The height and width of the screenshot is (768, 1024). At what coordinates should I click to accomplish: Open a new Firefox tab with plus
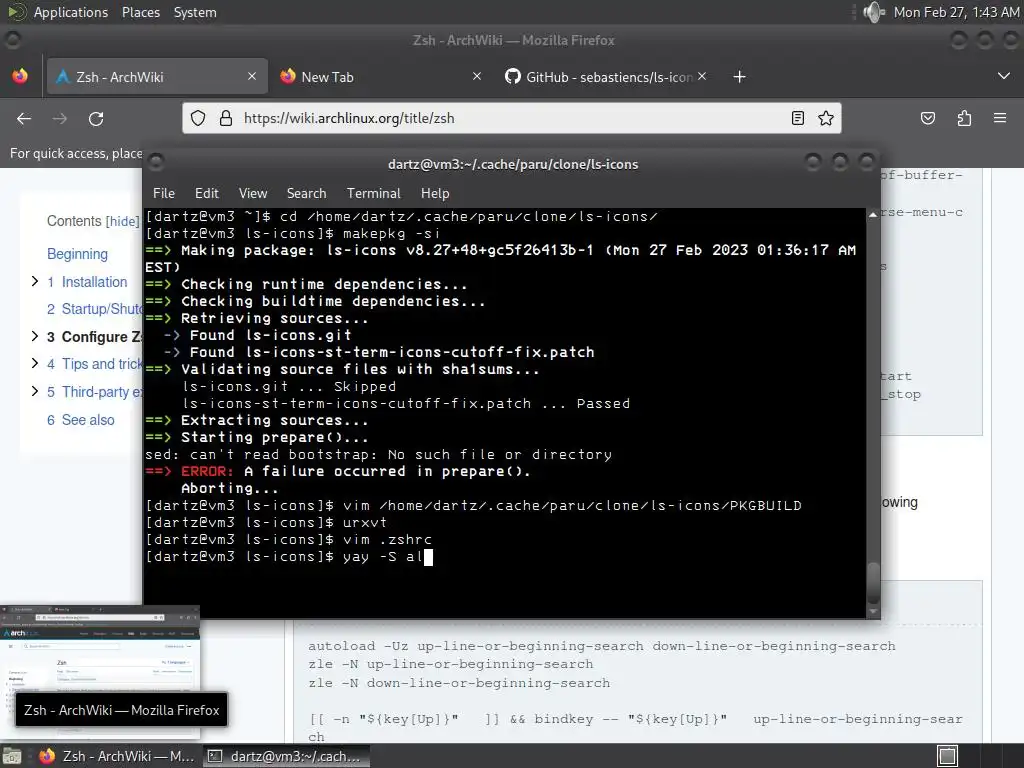pyautogui.click(x=739, y=77)
